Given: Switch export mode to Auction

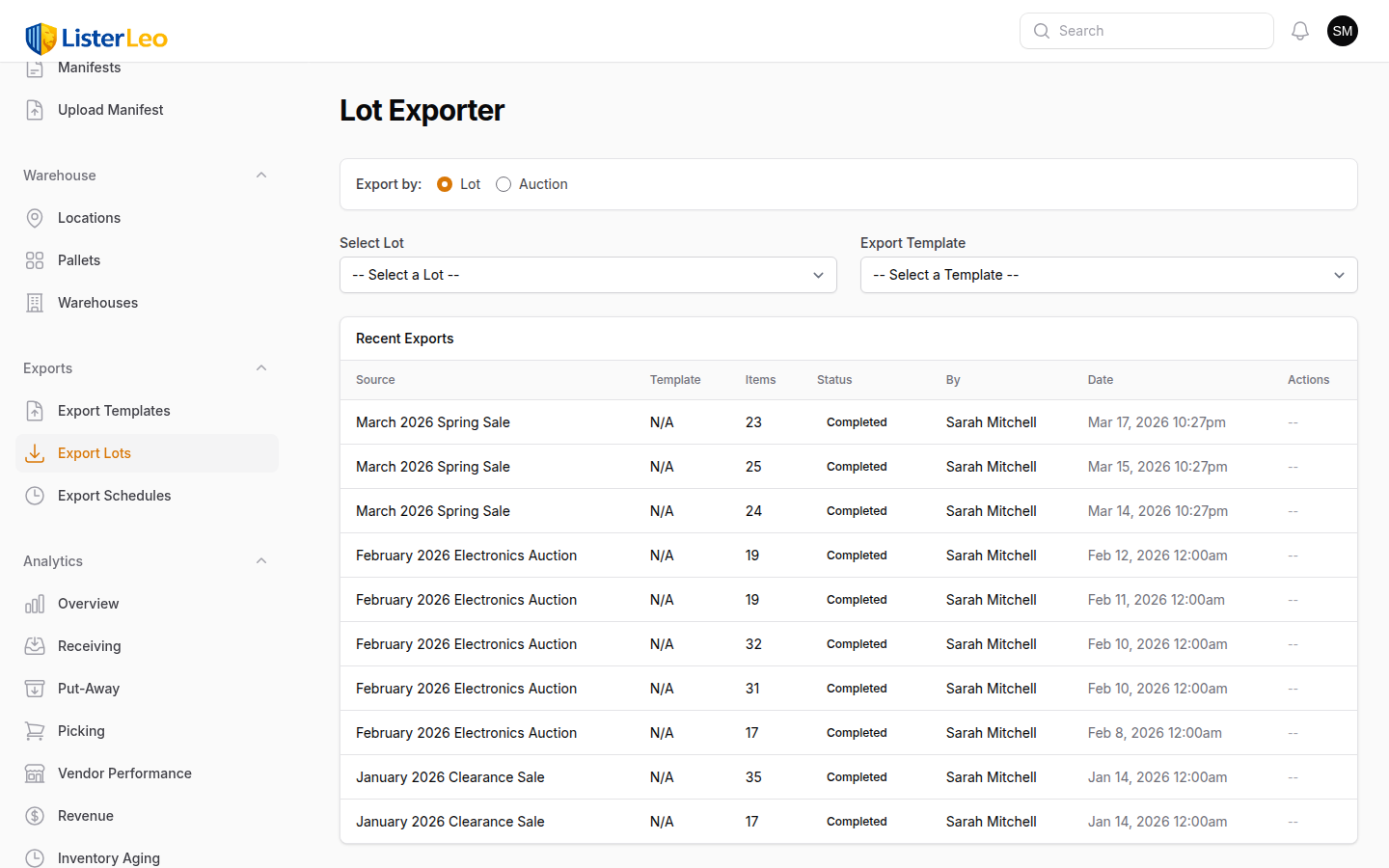Looking at the screenshot, I should (503, 183).
